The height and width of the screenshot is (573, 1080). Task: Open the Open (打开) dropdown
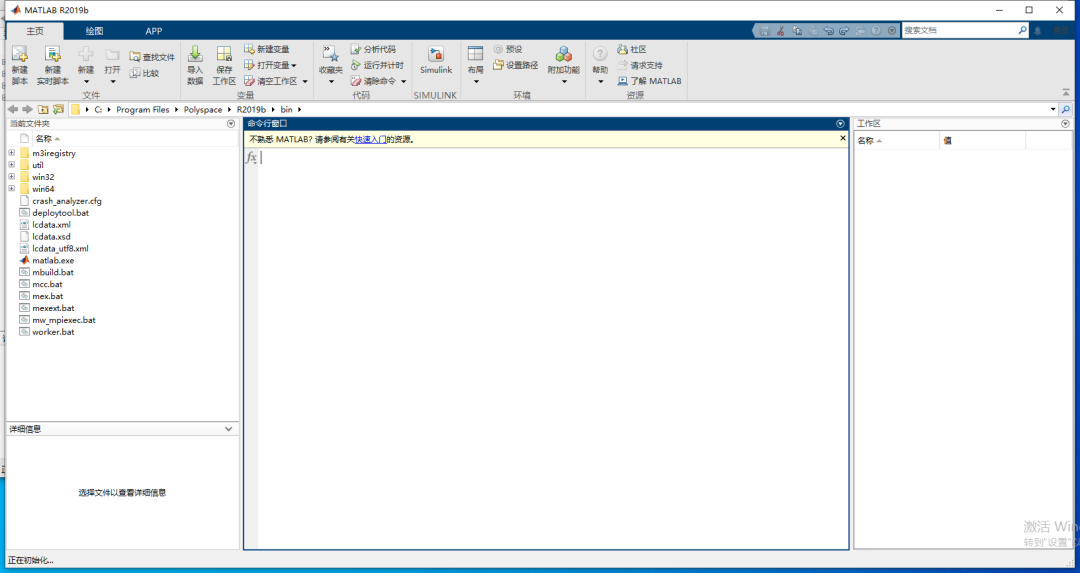pyautogui.click(x=113, y=82)
